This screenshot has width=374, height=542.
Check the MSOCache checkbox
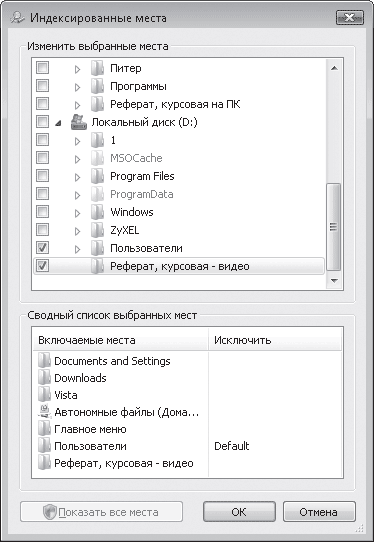pos(43,157)
